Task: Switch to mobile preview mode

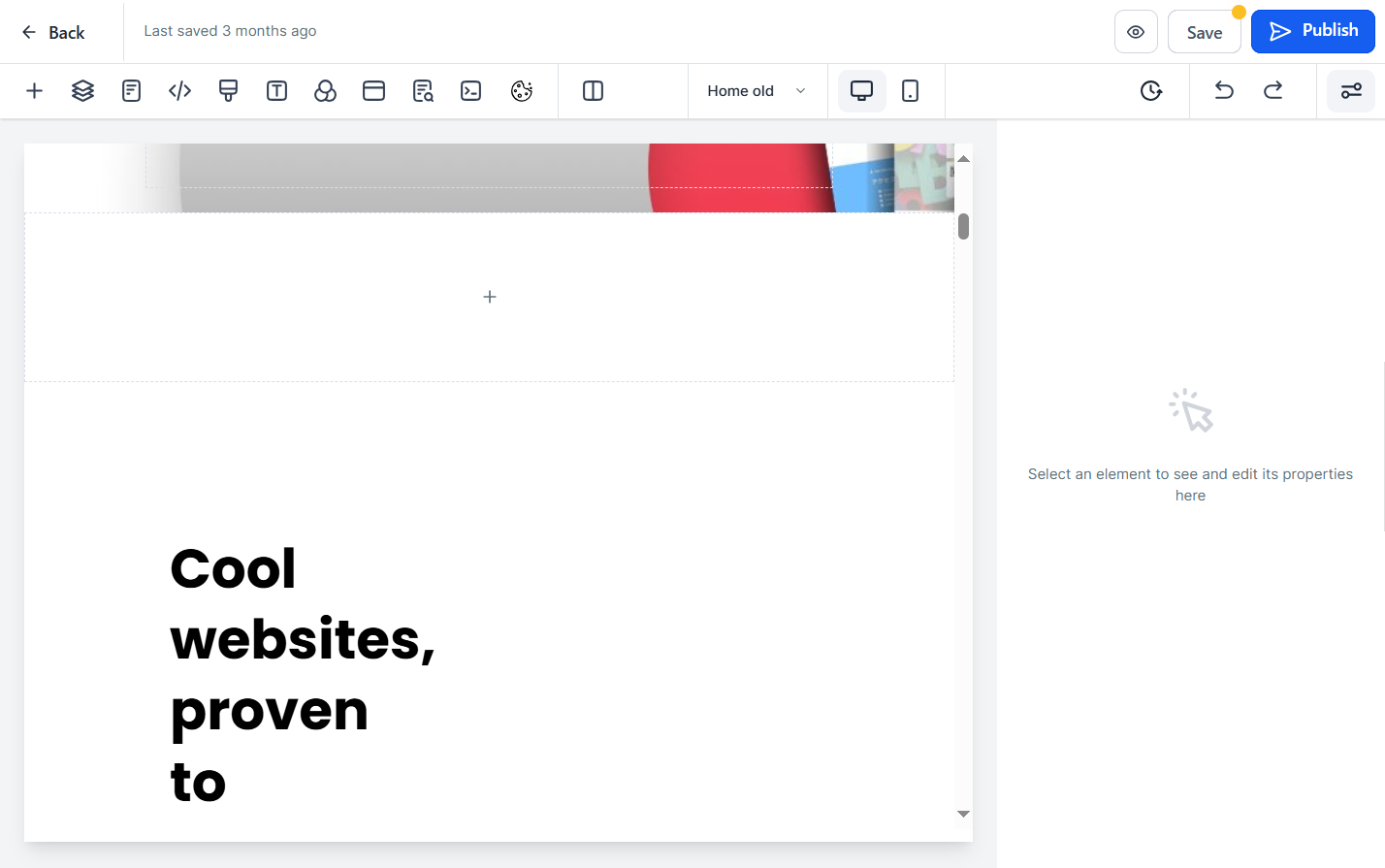Action: click(910, 91)
